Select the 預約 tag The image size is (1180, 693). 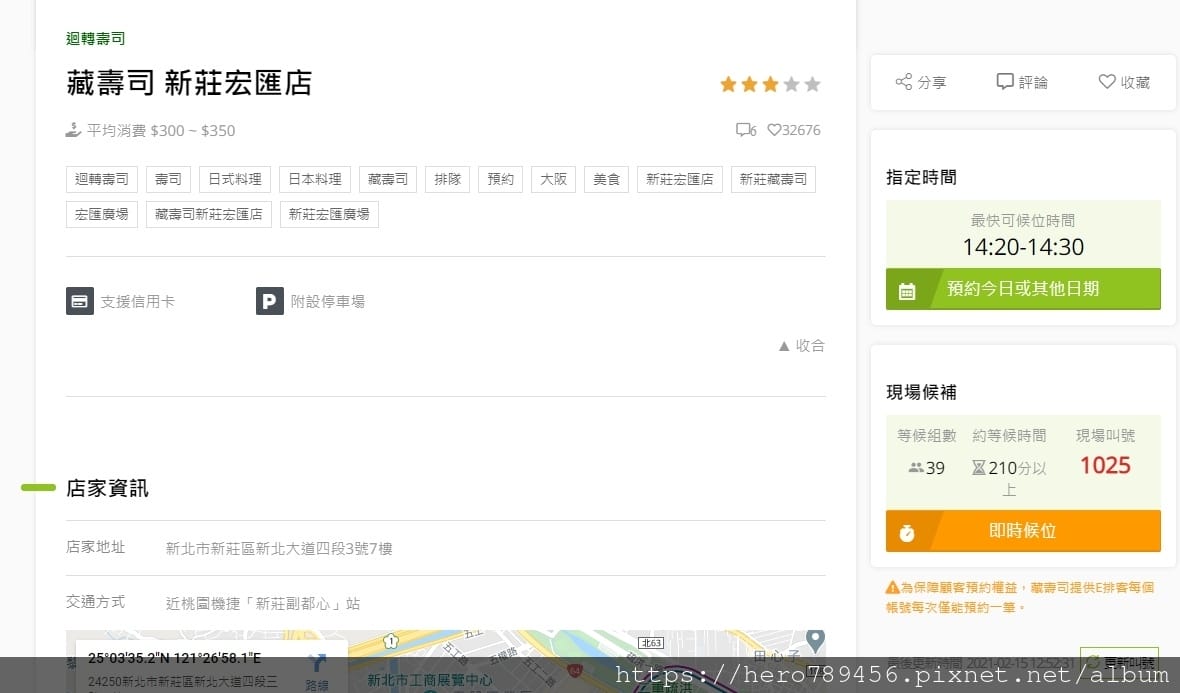coord(500,179)
